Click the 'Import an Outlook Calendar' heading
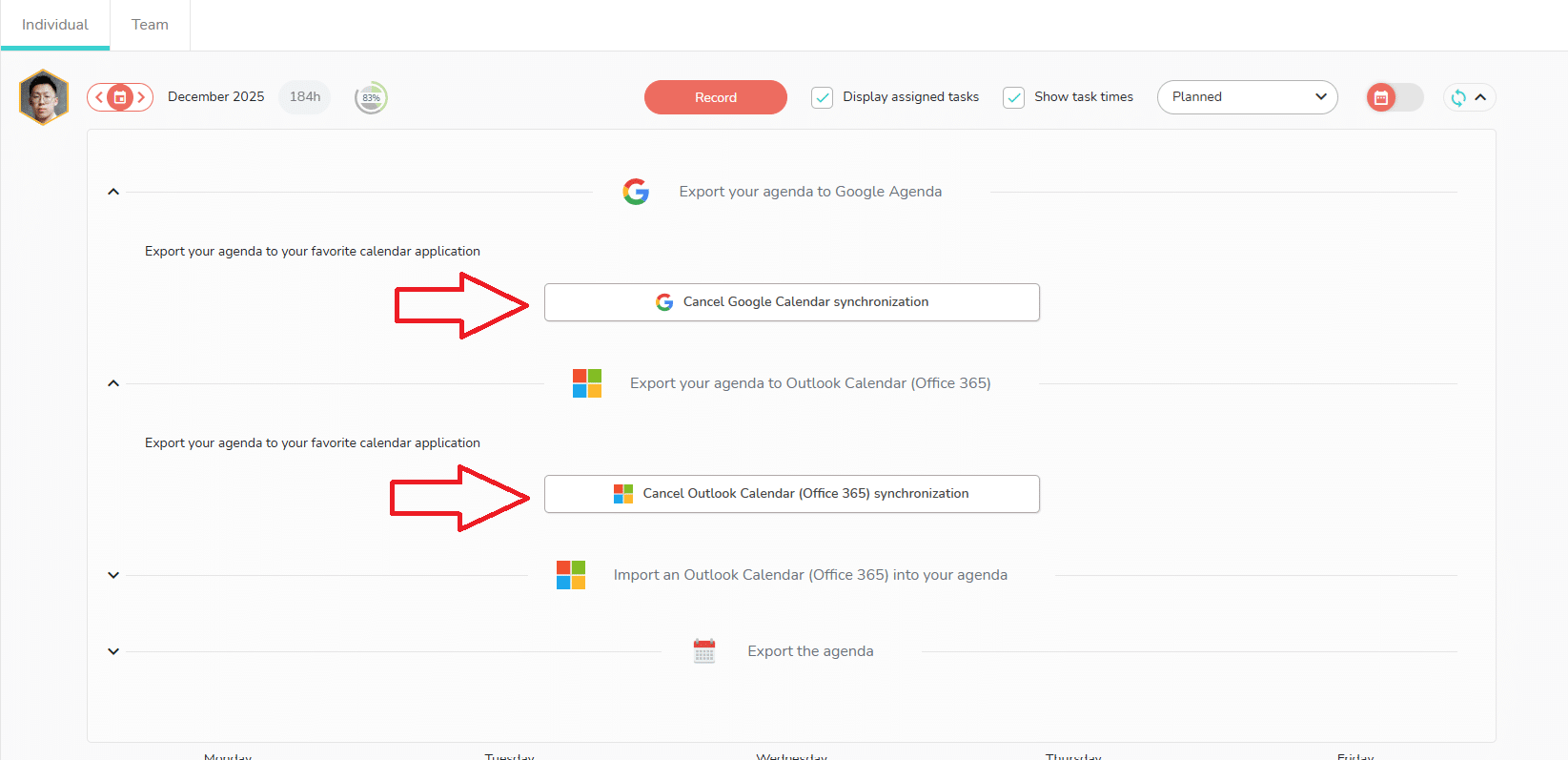 tap(810, 575)
